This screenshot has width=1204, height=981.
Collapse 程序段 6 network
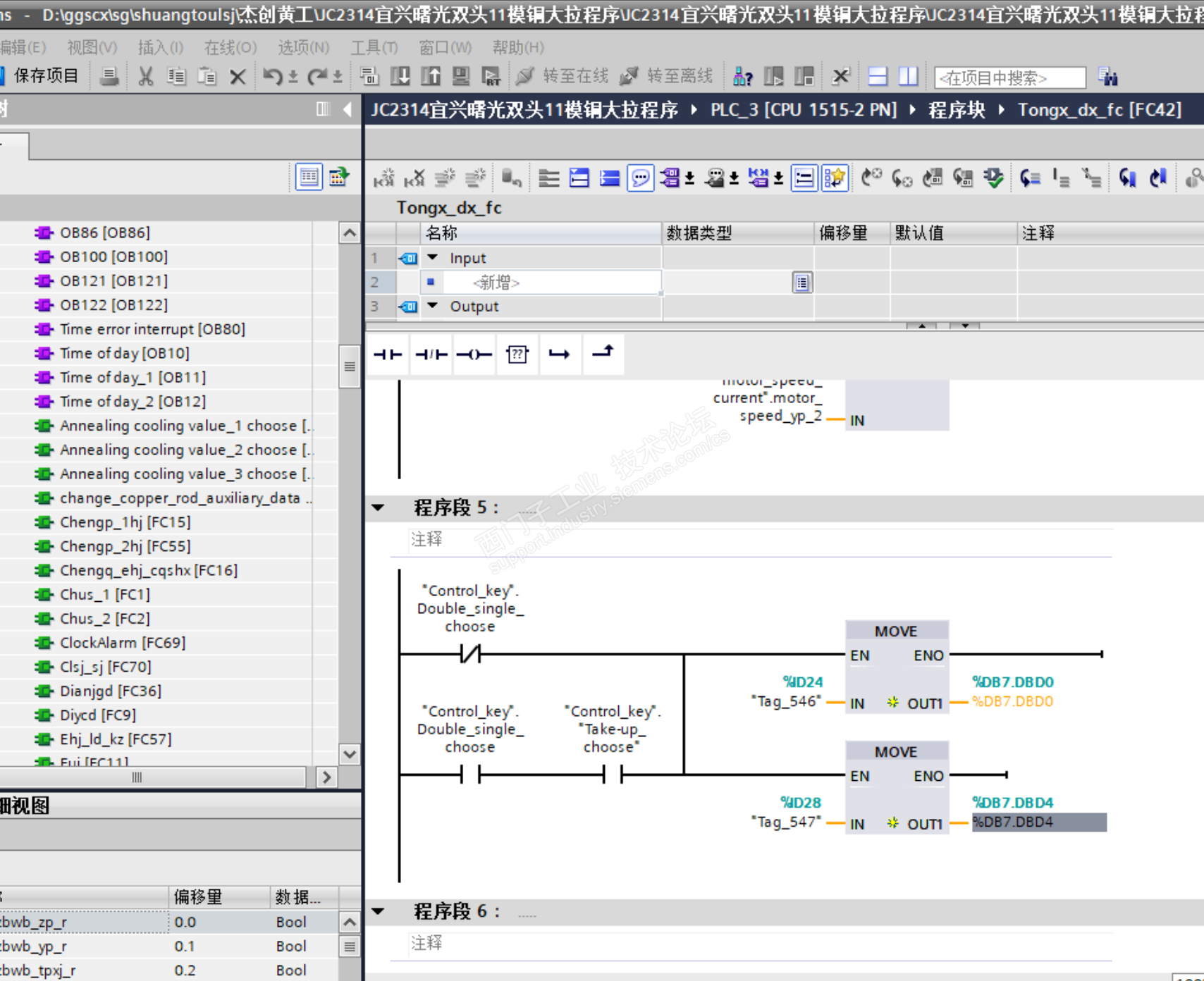(x=379, y=911)
